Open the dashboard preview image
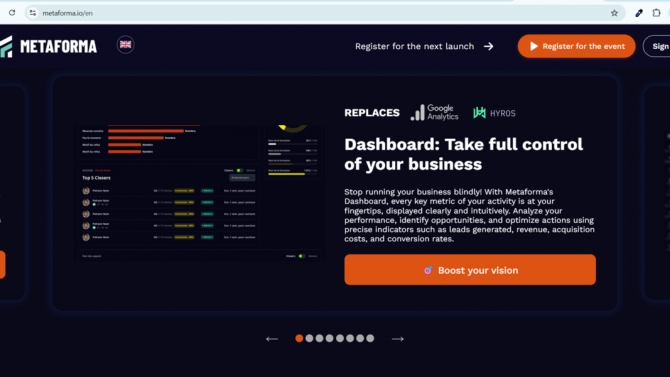The image size is (670, 377). coord(200,192)
